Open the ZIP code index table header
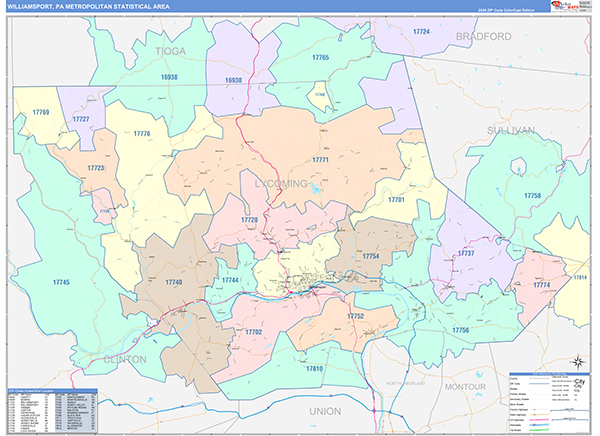 pyautogui.click(x=52, y=390)
